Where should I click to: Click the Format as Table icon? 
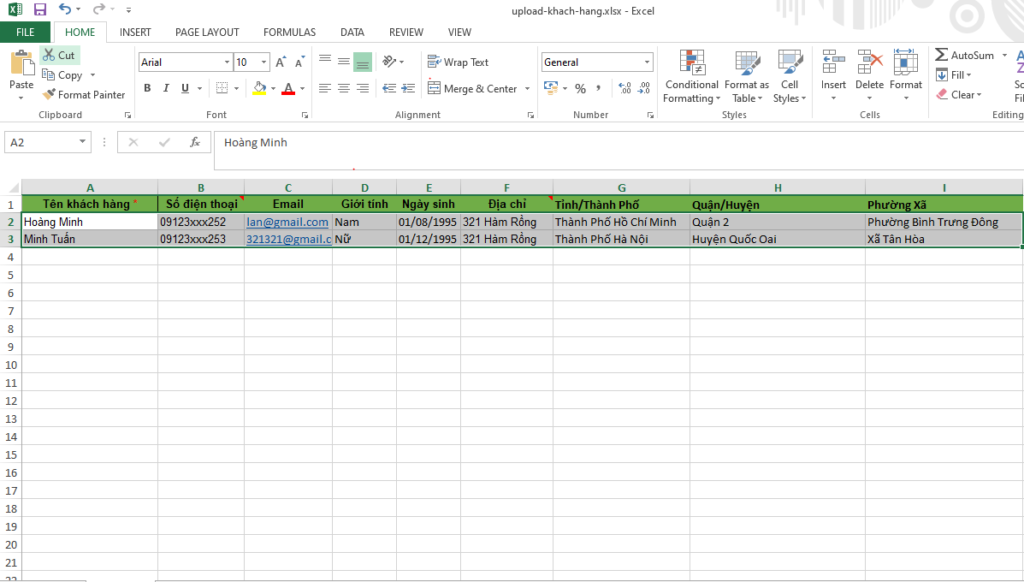[747, 76]
